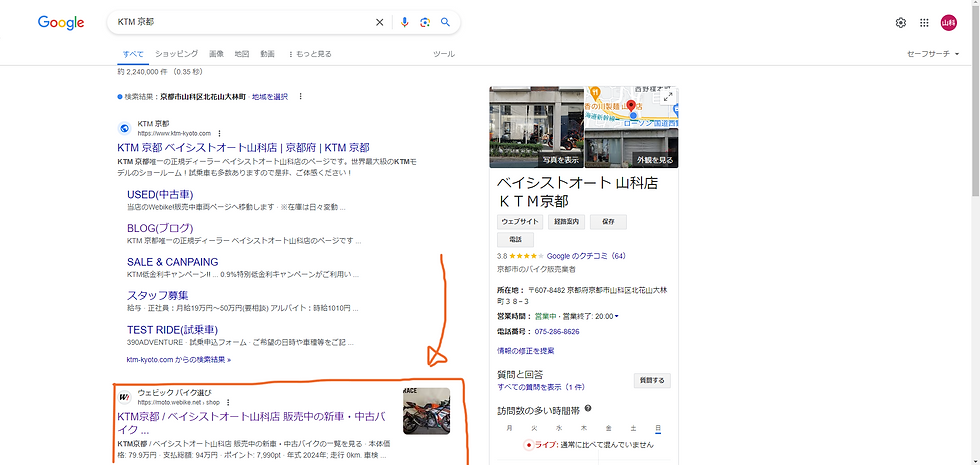Expand the 営業時間 hours dropdown arrow
The image size is (980, 465).
617,316
